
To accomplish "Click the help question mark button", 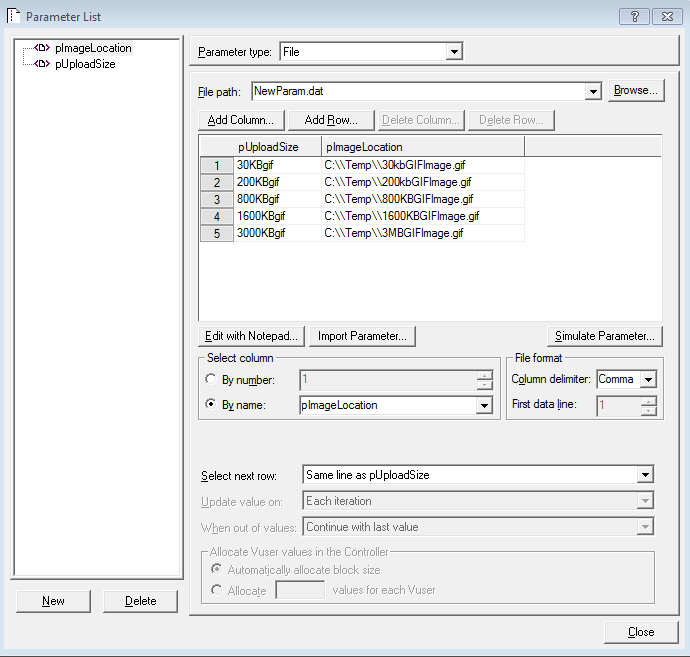I will [634, 17].
